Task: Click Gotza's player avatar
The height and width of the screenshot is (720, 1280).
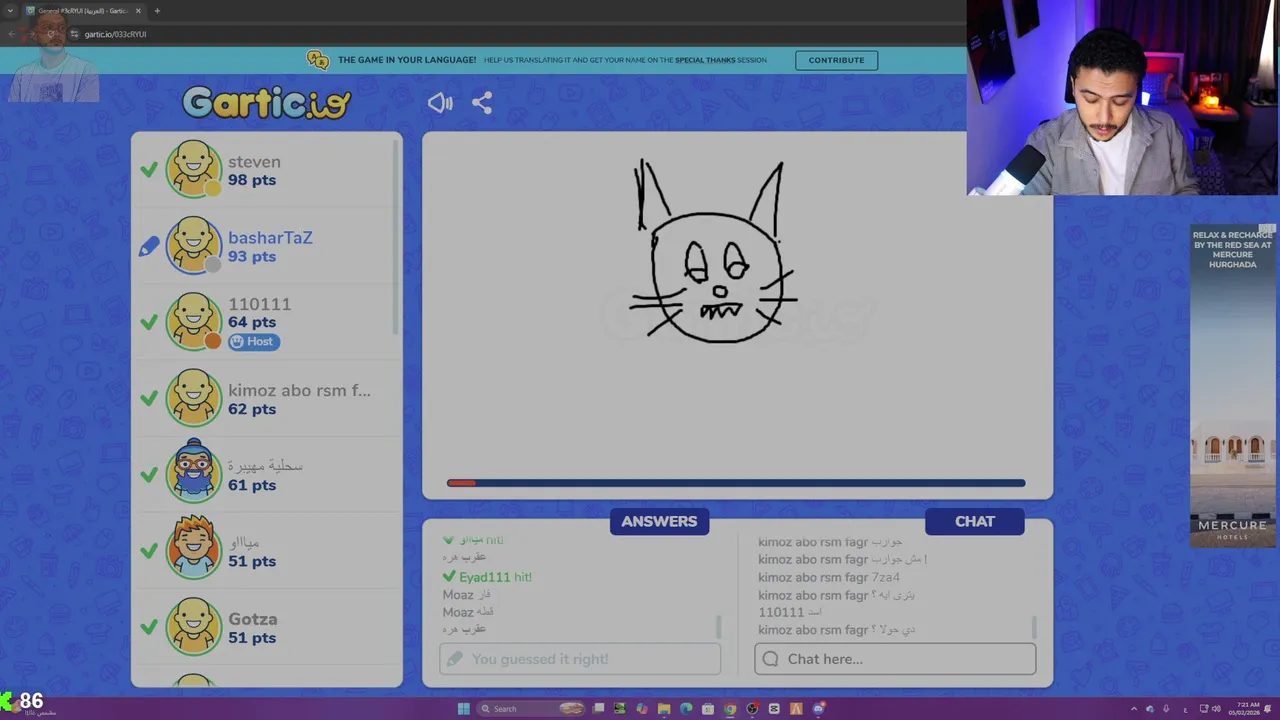Action: pos(193,627)
